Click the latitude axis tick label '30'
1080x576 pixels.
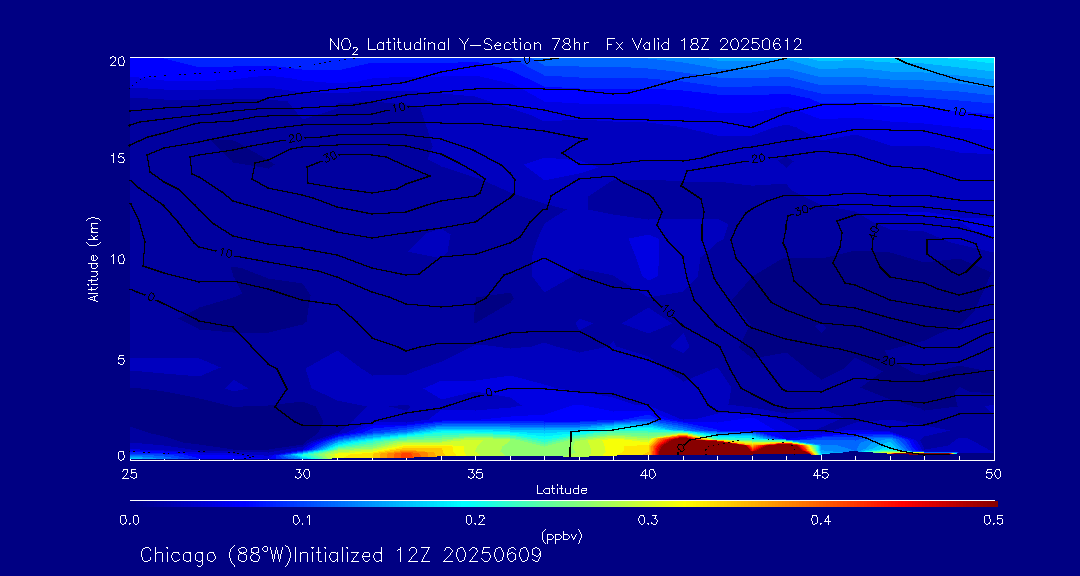click(302, 474)
